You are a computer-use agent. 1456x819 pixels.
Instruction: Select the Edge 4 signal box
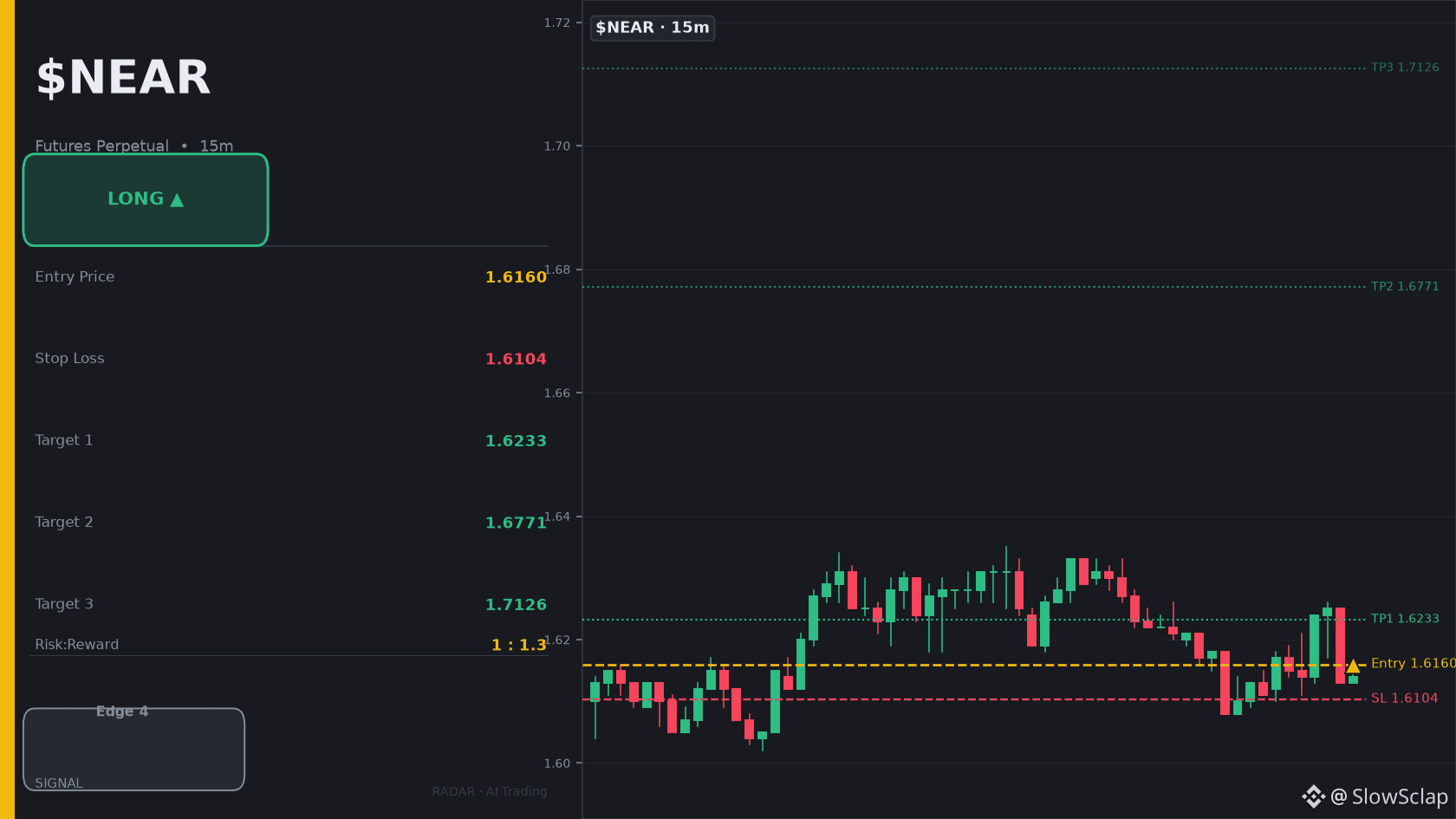pos(134,749)
